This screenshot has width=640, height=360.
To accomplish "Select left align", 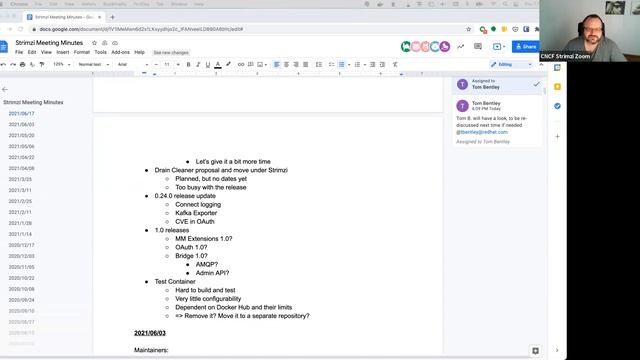I will coord(277,64).
